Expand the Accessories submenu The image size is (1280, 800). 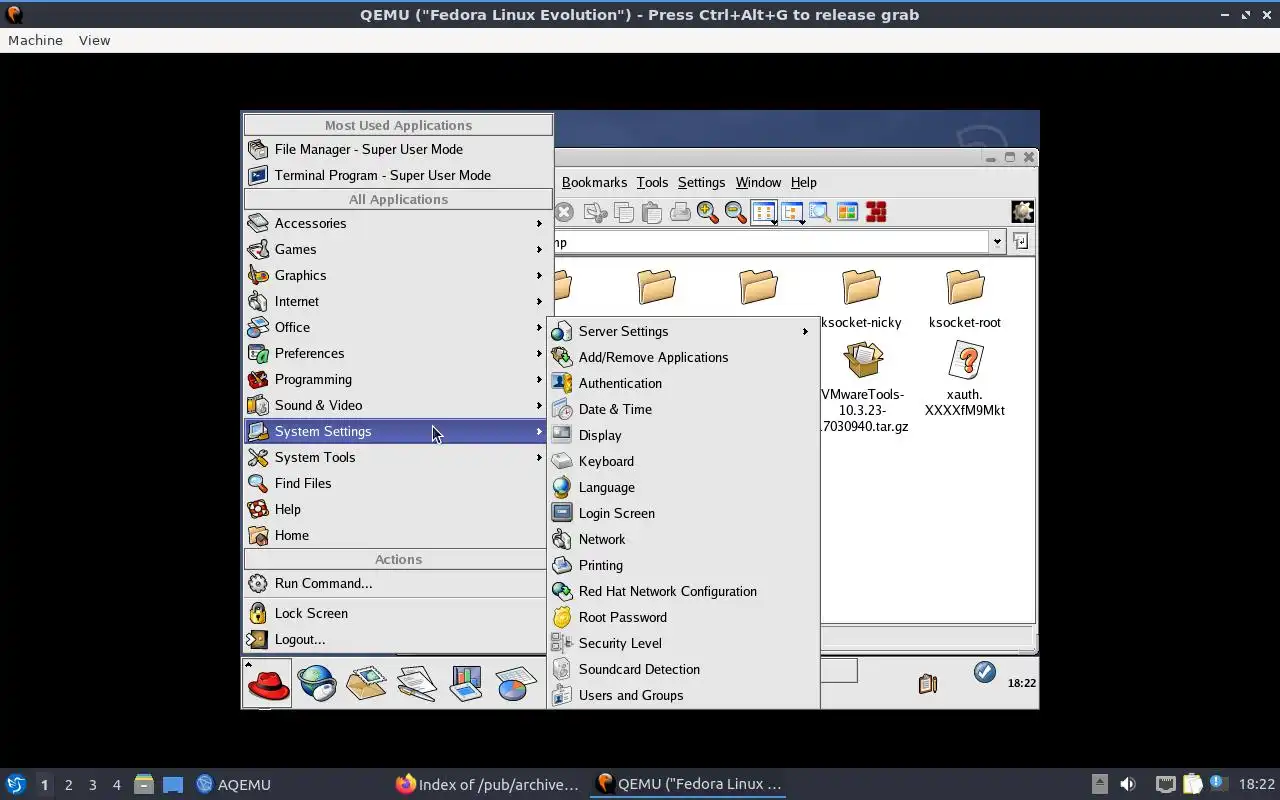[396, 223]
